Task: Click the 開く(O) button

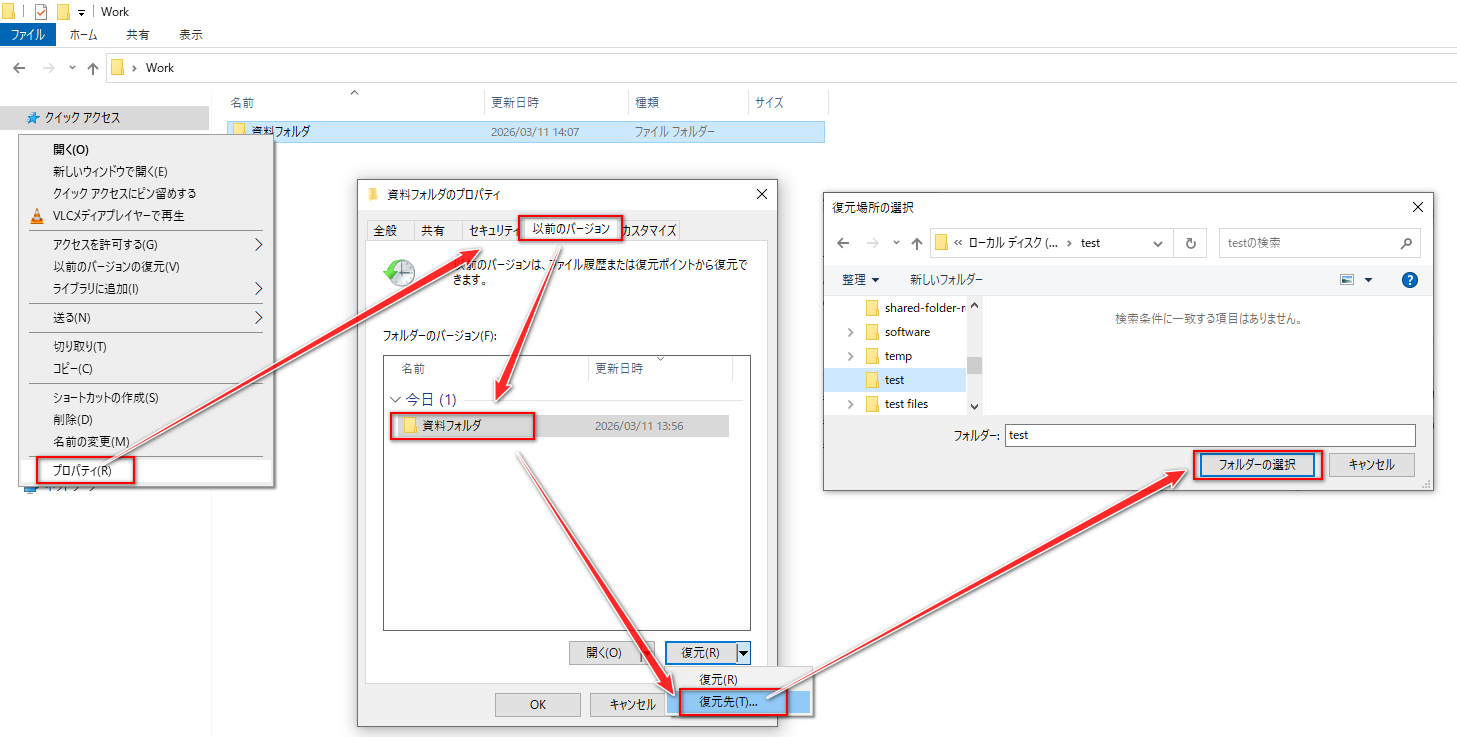Action: (603, 653)
